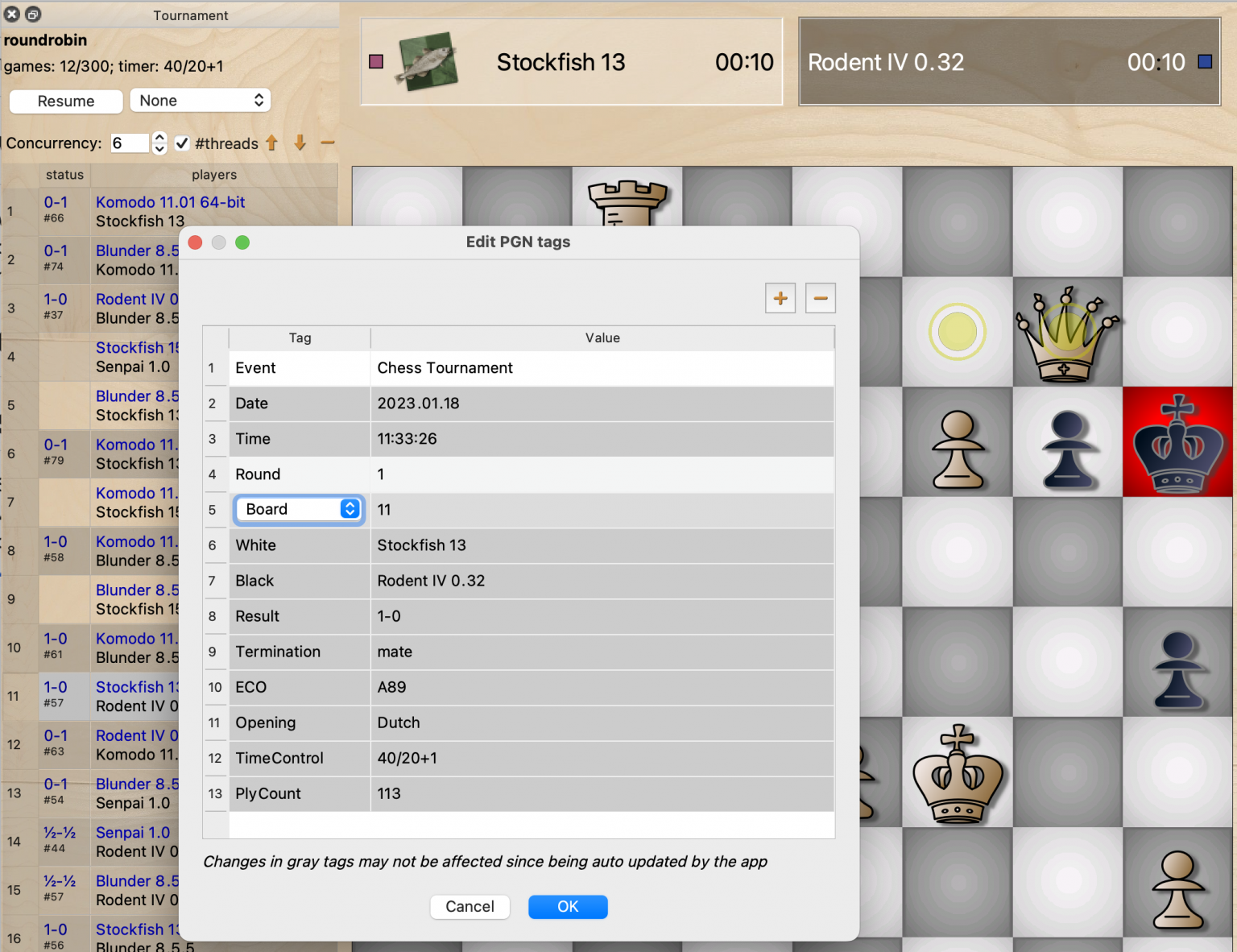
Task: Click the minus icon to remove PGN tag
Action: [820, 298]
